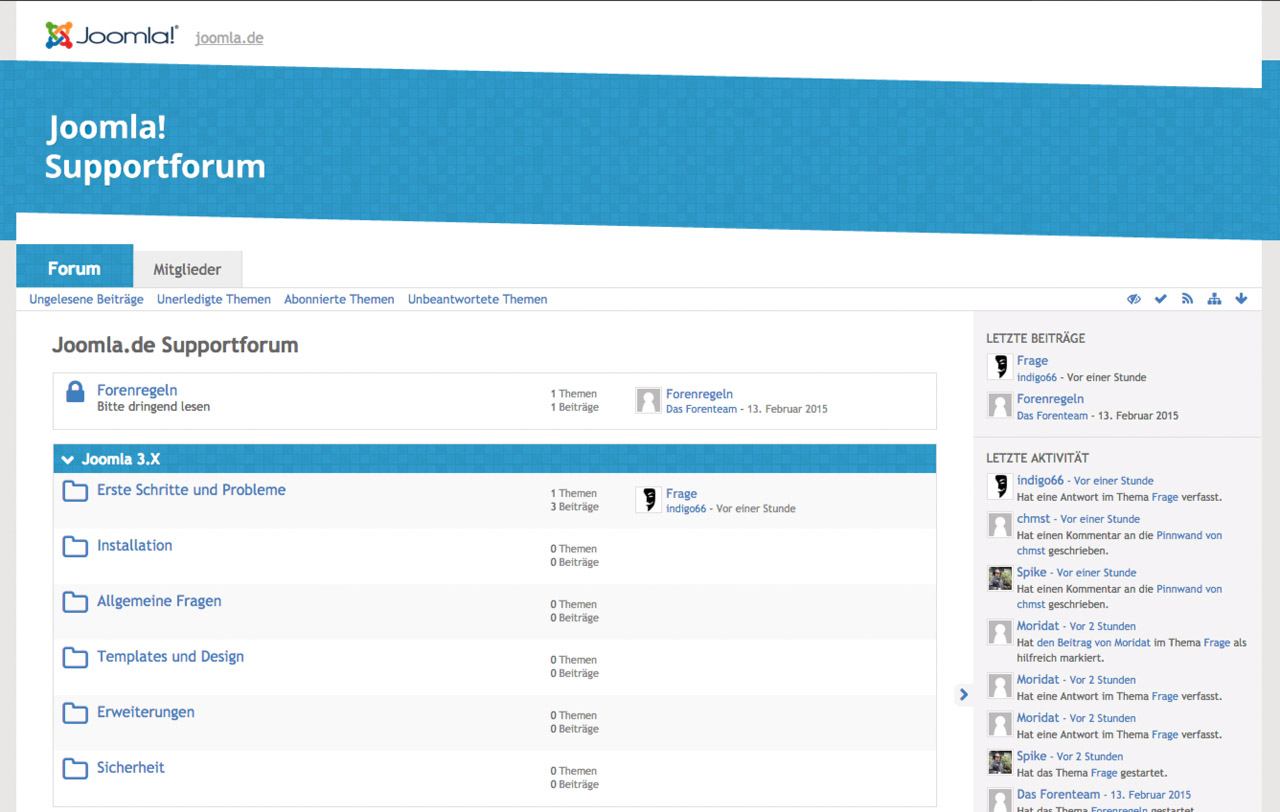
Task: Open chmst profile name in activity list
Action: point(1034,519)
